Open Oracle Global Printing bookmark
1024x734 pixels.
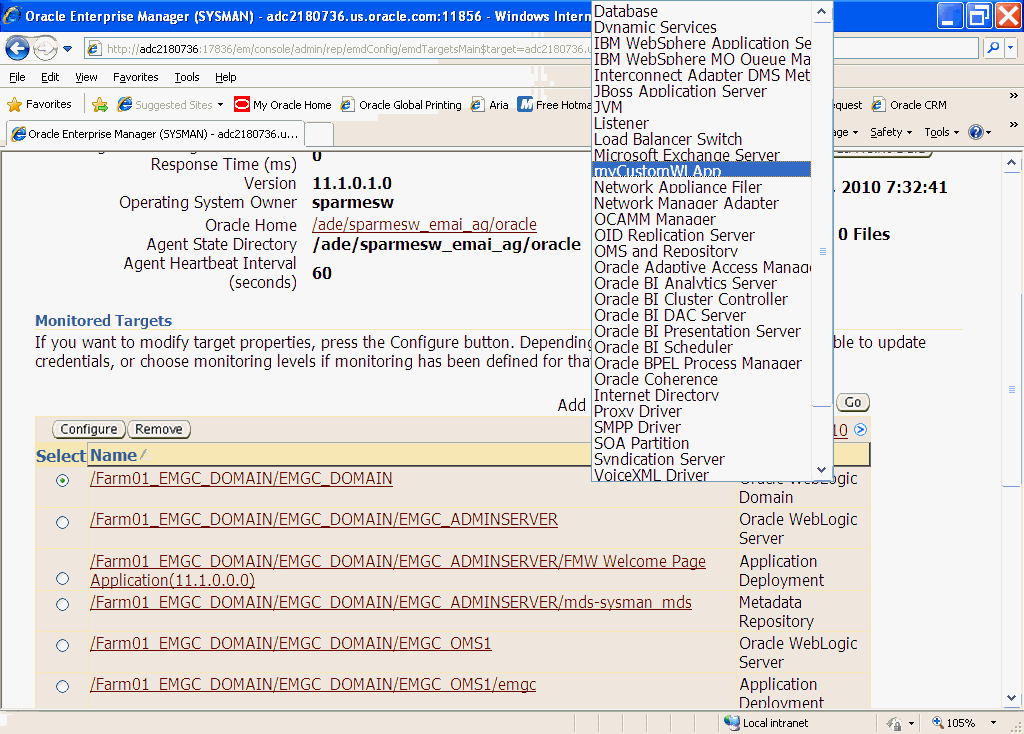pyautogui.click(x=402, y=104)
